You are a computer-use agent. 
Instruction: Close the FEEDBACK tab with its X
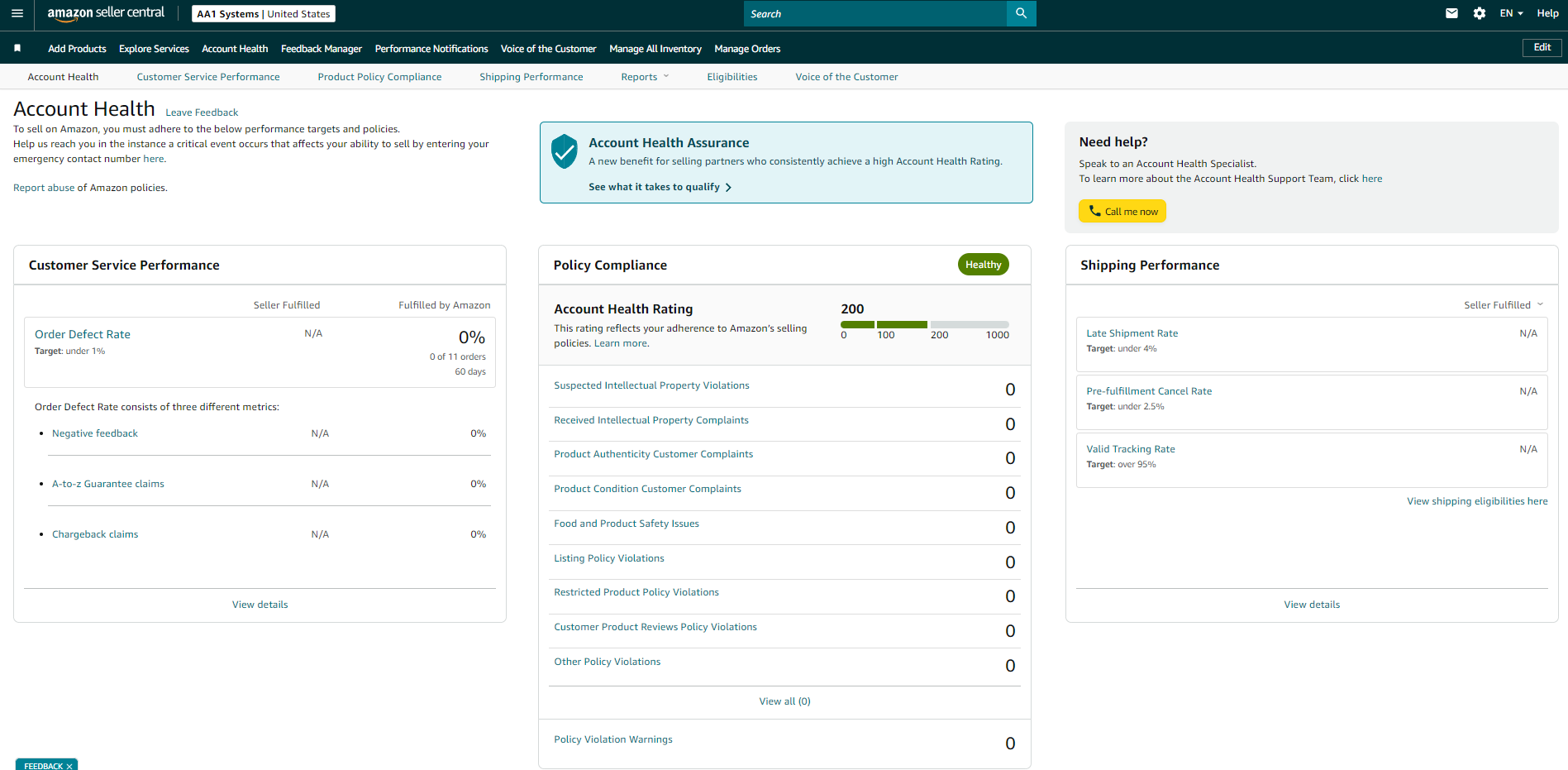(x=69, y=766)
